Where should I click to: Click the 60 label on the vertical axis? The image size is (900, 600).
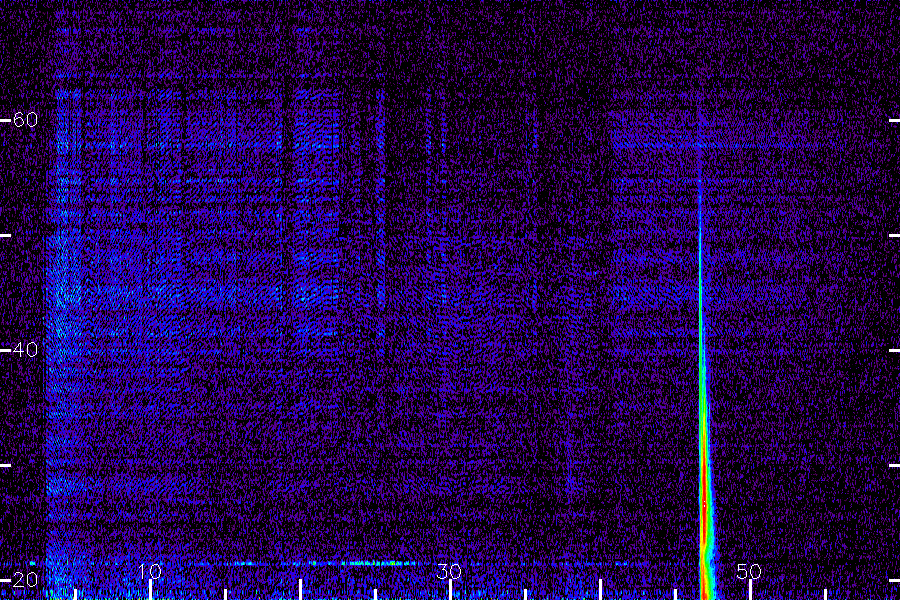tap(25, 119)
